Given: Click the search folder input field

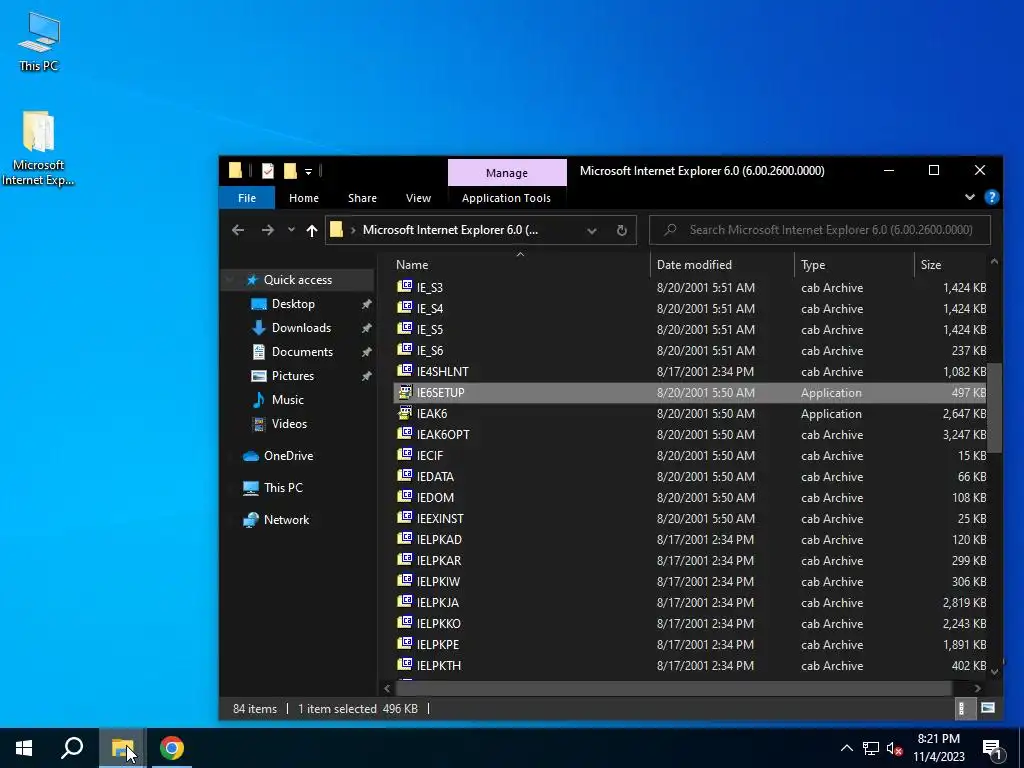Looking at the screenshot, I should pos(820,230).
